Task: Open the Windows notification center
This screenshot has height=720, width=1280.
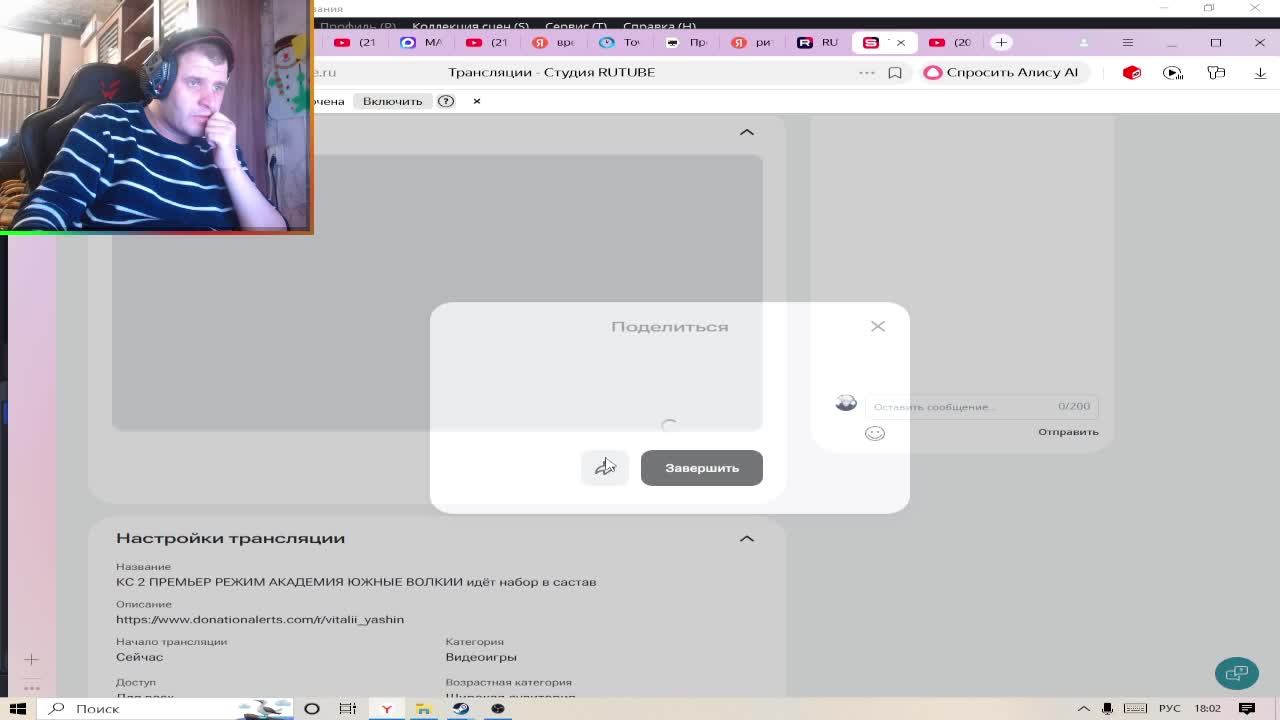Action: tap(1247, 708)
